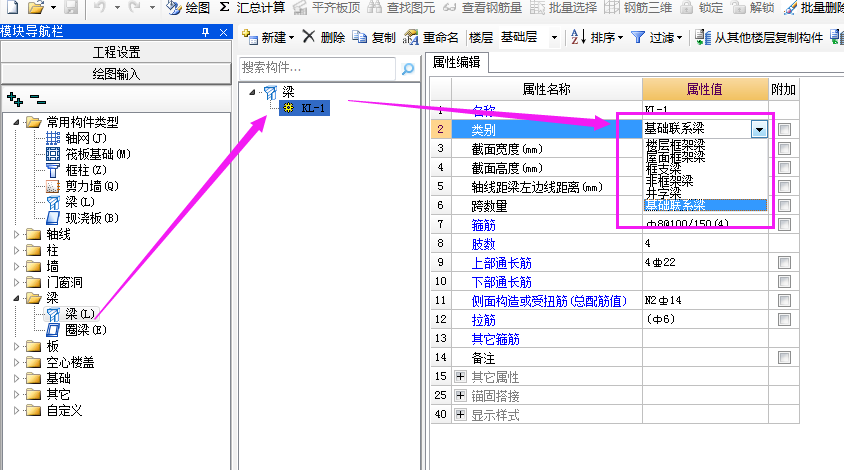Select 筏板基础(M) in navigation tree

tap(98, 155)
